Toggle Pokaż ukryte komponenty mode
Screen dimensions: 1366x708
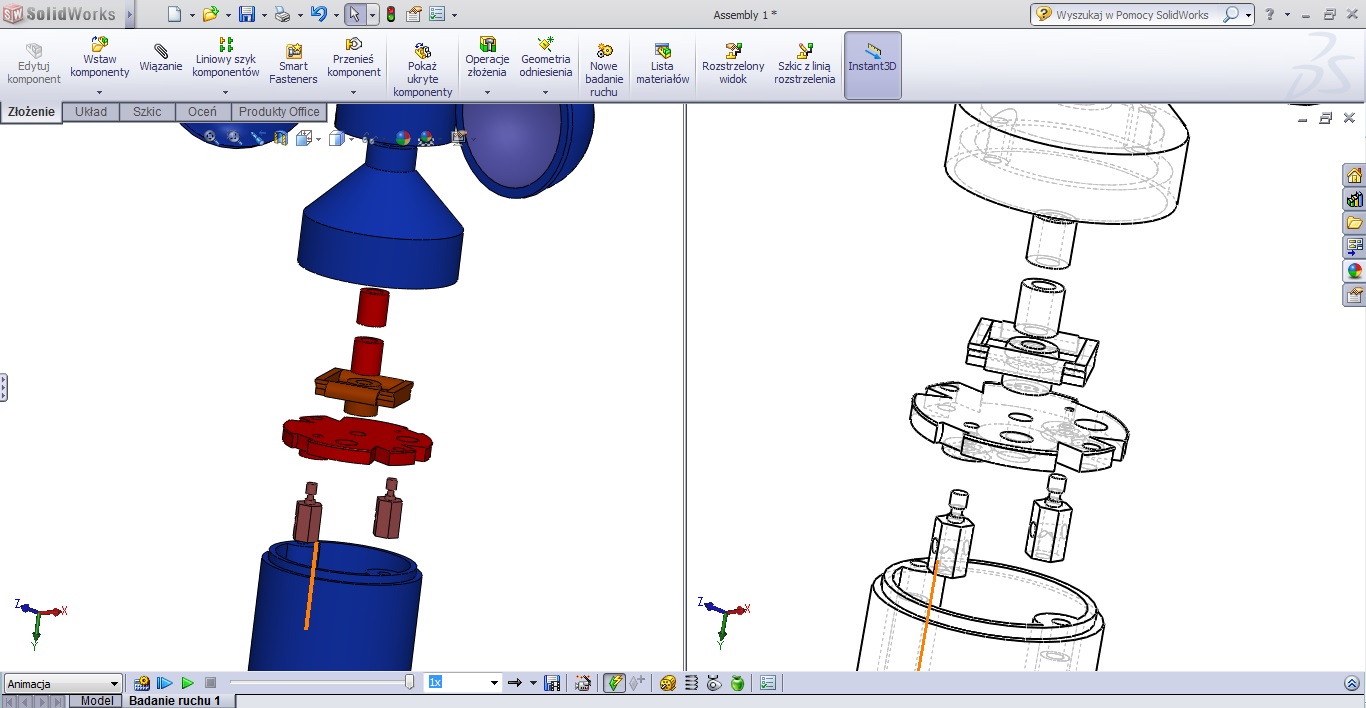(422, 60)
